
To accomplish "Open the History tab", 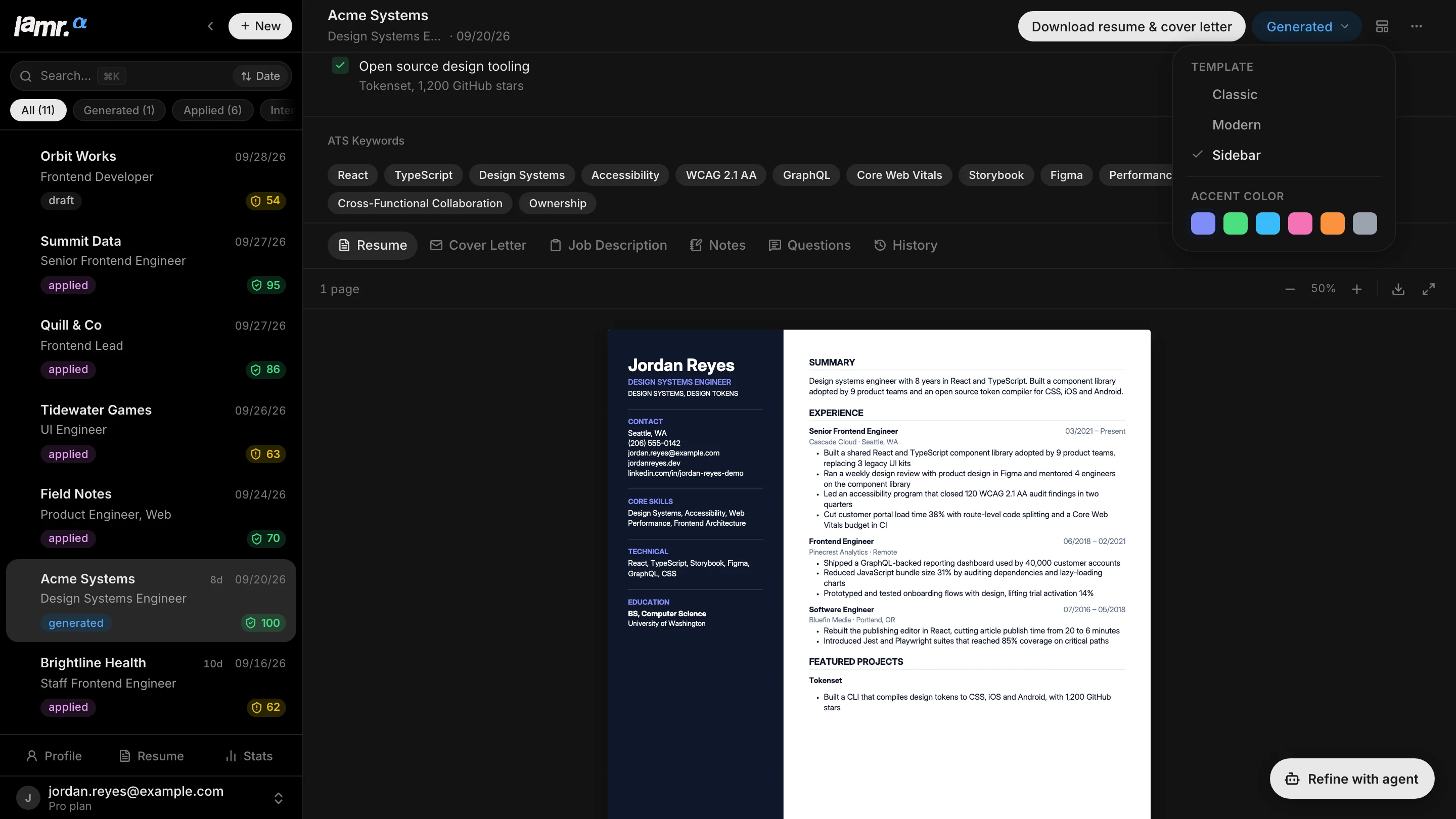I will (x=905, y=245).
